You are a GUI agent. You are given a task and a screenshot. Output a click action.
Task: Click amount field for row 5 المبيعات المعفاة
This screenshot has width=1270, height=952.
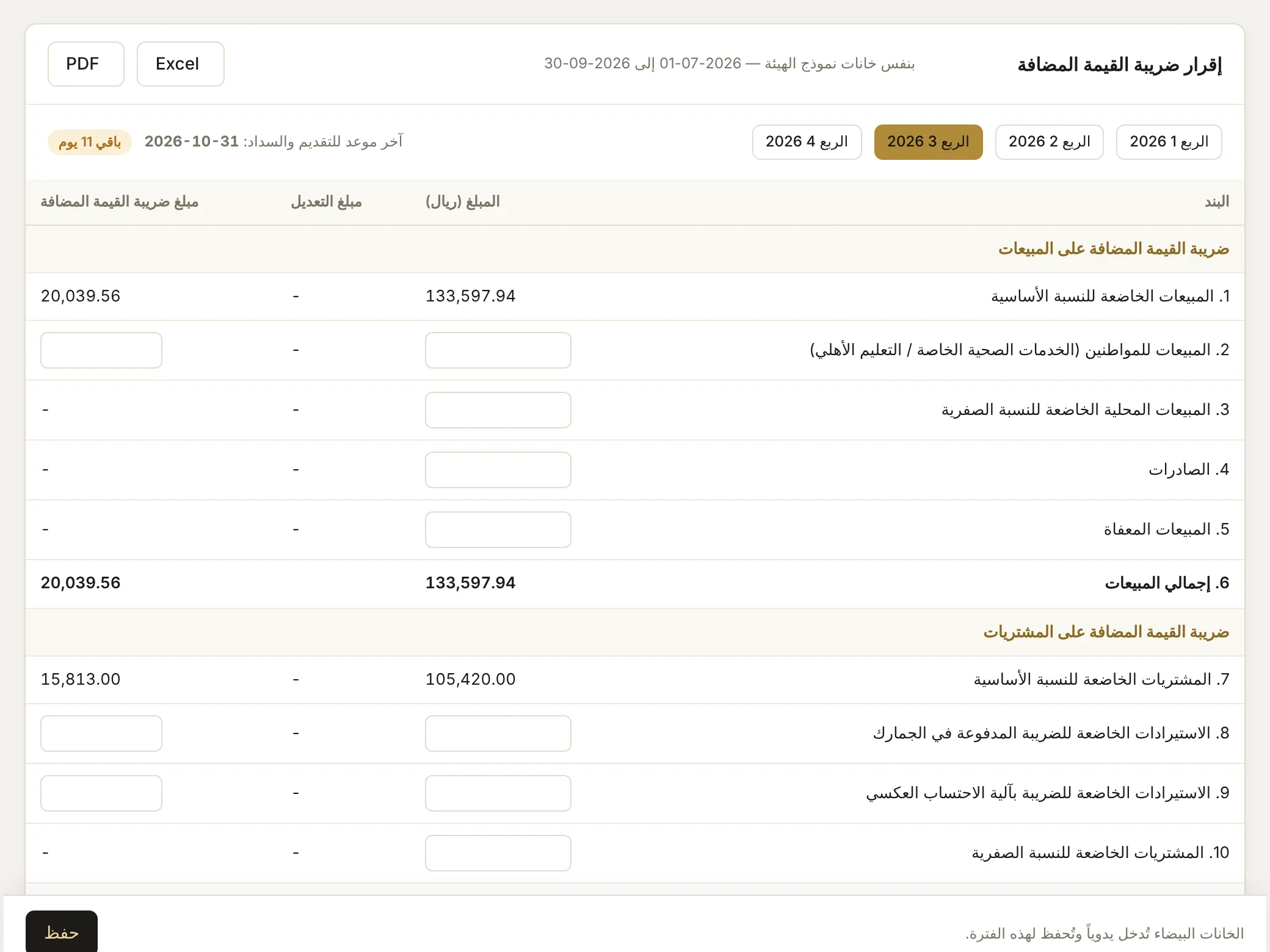(x=498, y=529)
